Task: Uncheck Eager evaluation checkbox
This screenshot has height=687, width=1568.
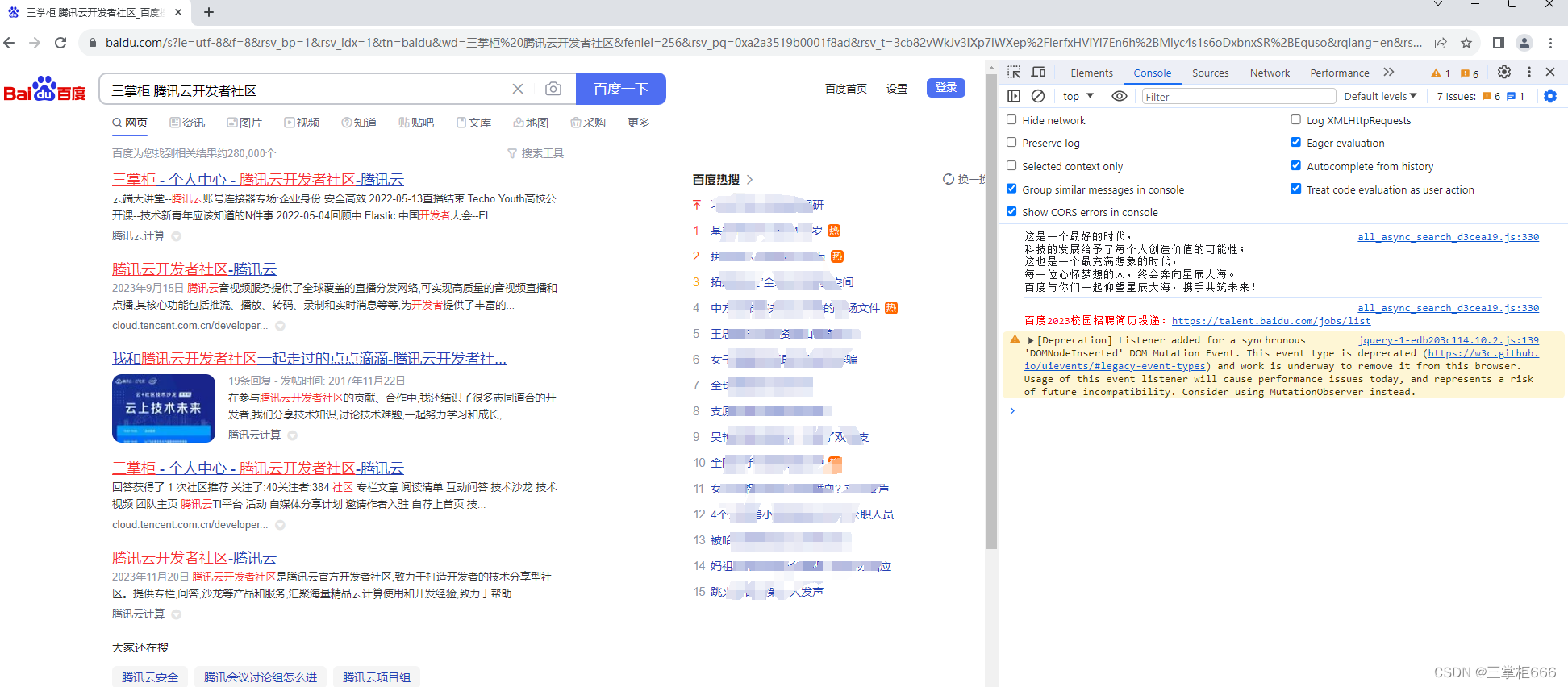Action: [1295, 142]
